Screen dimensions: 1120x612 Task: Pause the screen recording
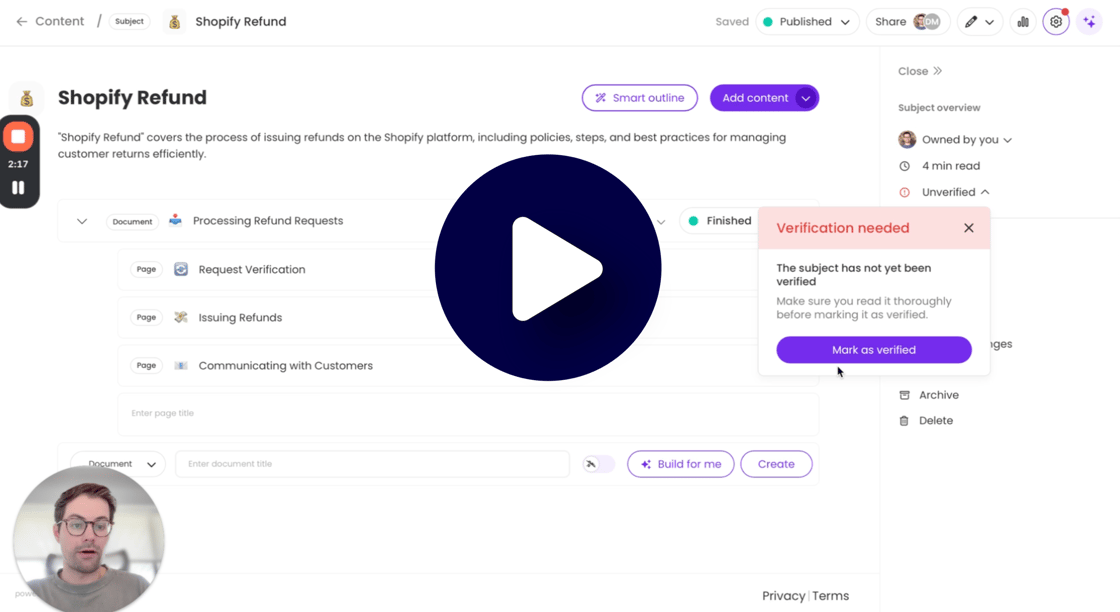[18, 187]
